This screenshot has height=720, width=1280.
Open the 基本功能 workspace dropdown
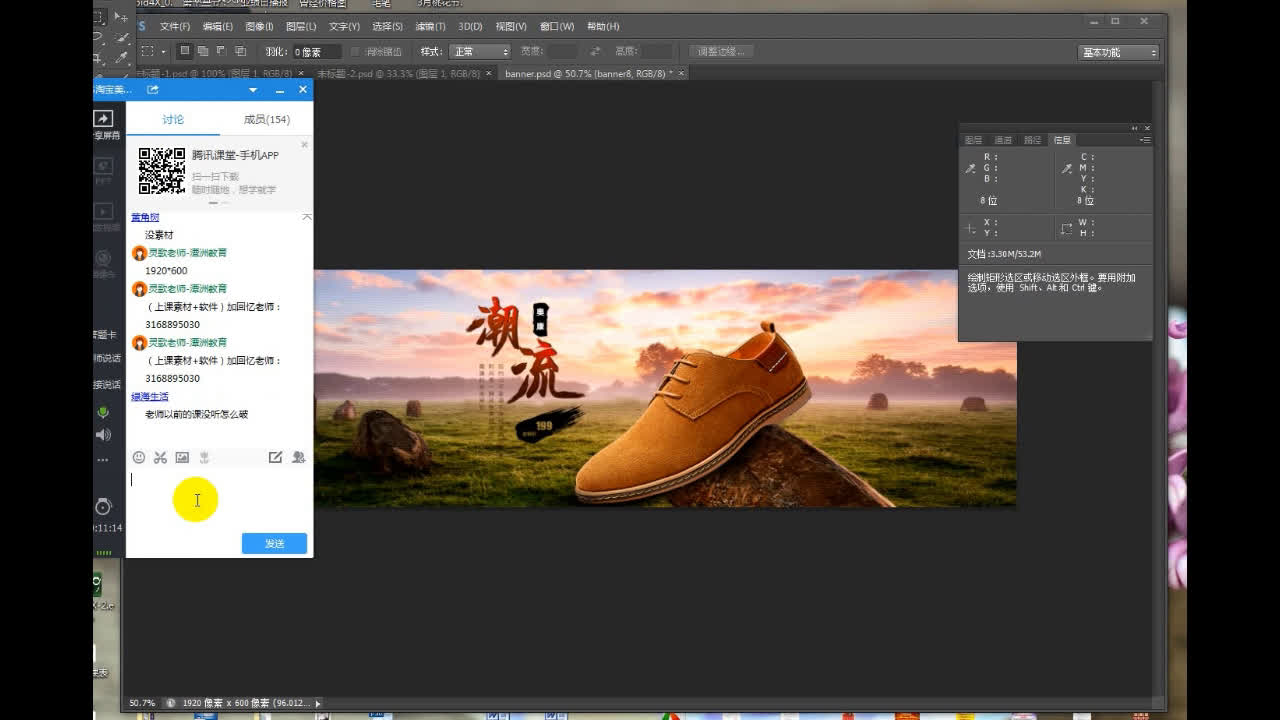pos(1118,52)
